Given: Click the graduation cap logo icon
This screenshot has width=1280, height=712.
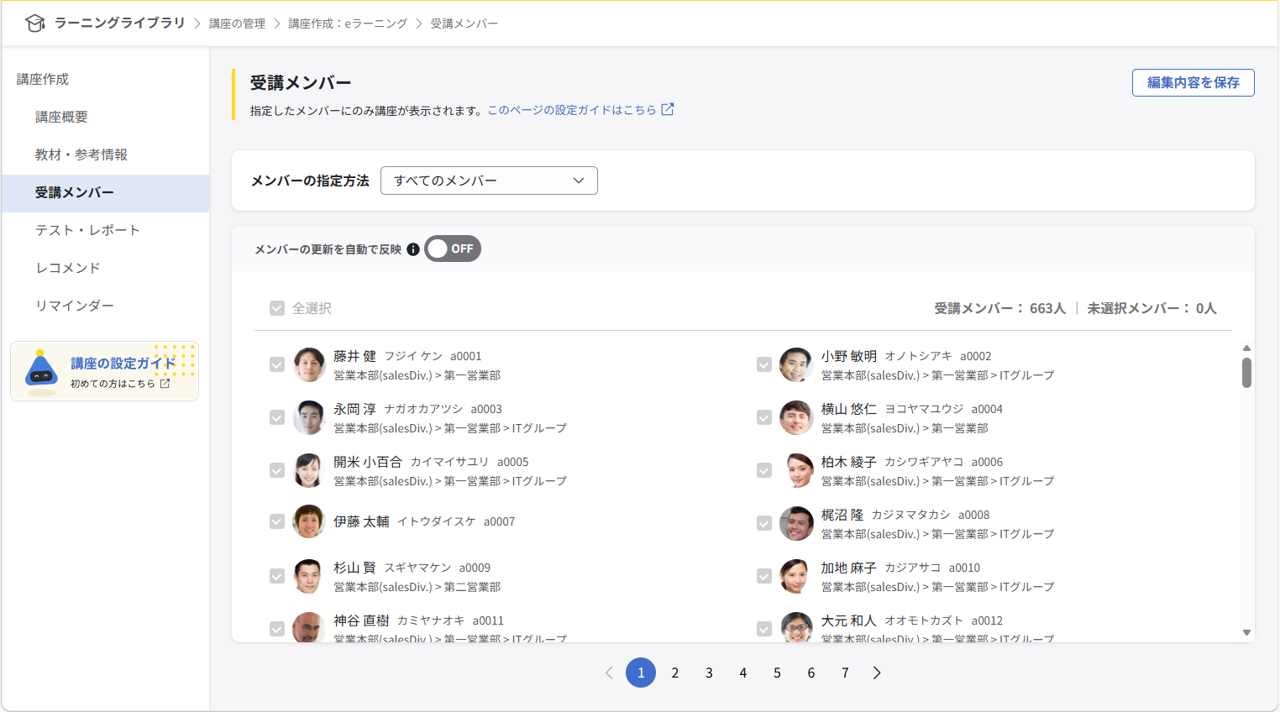Looking at the screenshot, I should 35,23.
